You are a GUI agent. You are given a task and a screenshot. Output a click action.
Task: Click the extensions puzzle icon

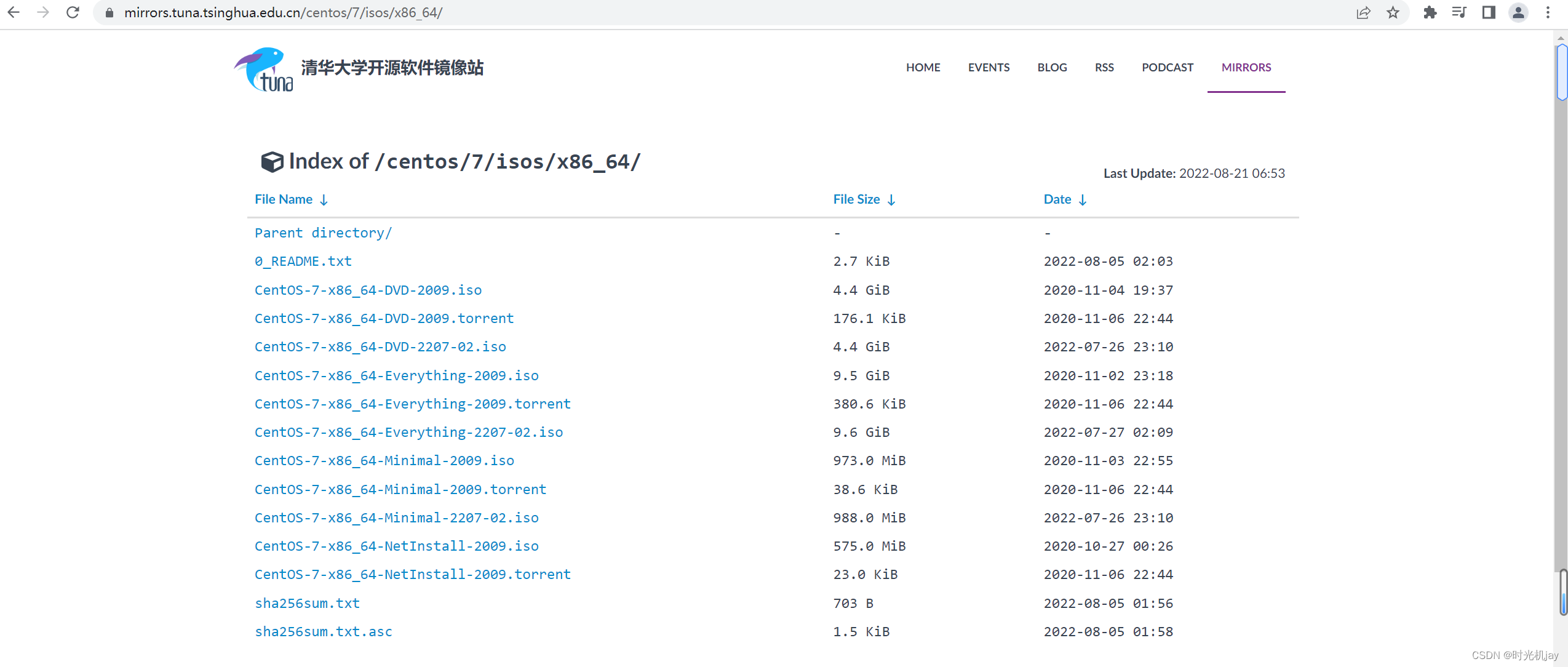coord(1430,12)
